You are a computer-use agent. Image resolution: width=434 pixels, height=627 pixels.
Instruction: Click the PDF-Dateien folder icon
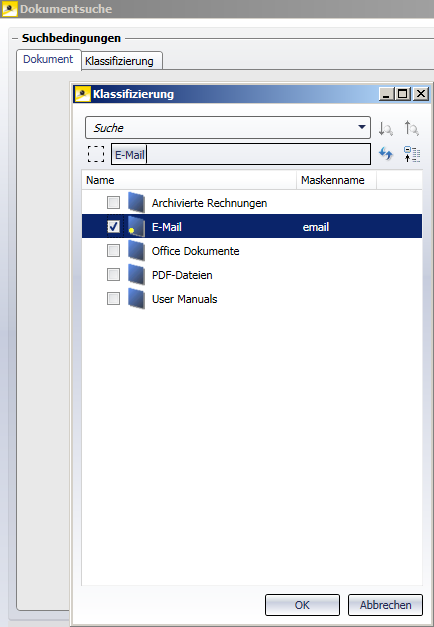[136, 274]
